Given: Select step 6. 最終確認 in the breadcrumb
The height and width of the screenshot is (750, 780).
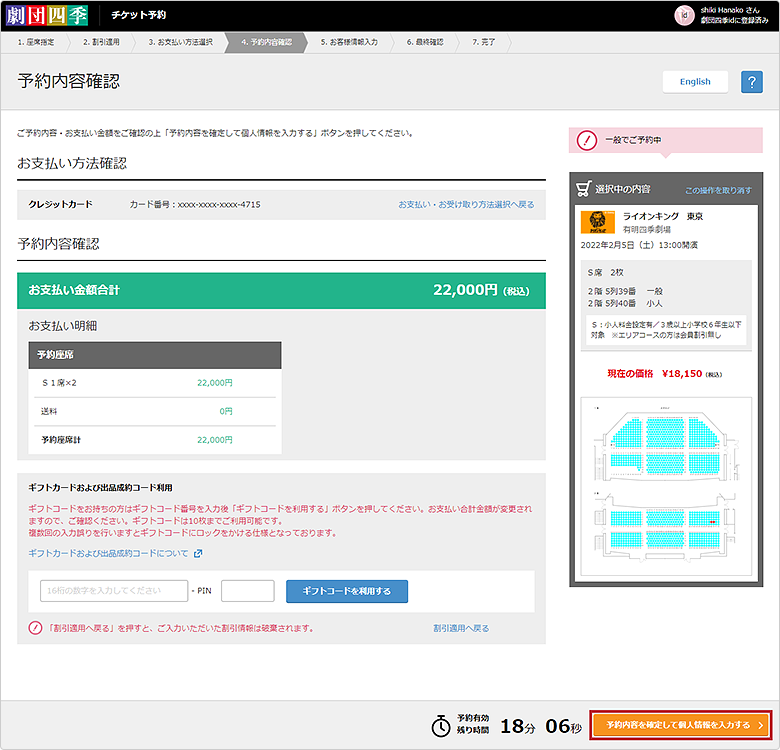Looking at the screenshot, I should (x=425, y=42).
